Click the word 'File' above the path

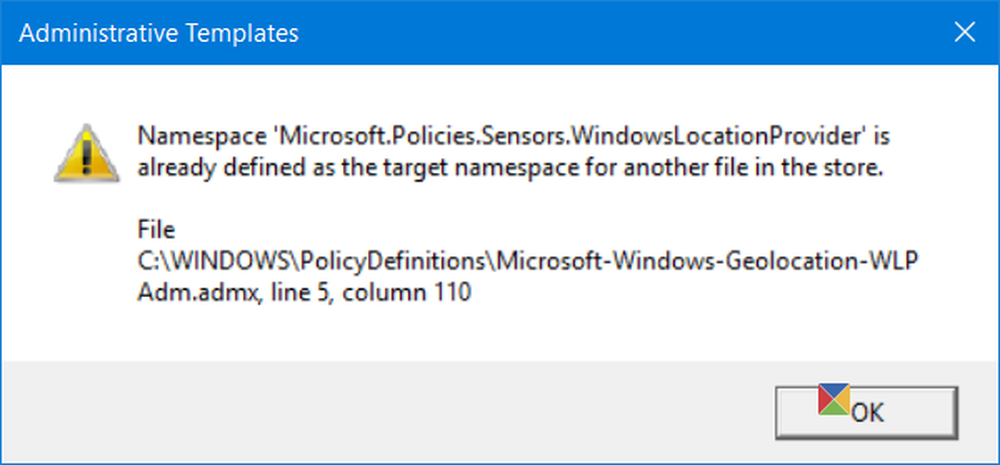click(156, 230)
